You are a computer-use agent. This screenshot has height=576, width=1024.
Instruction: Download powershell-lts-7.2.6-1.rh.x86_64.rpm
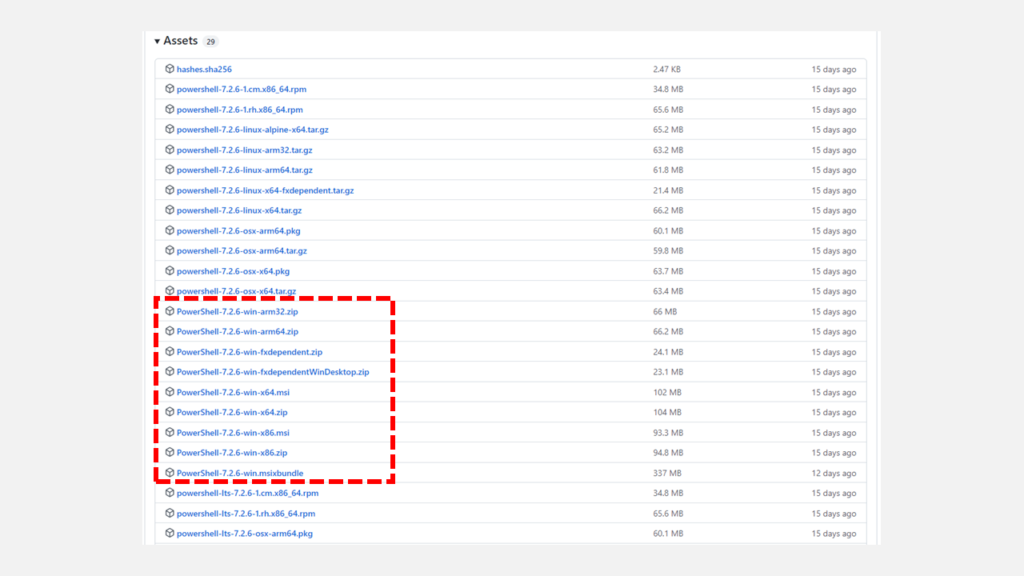tap(246, 514)
